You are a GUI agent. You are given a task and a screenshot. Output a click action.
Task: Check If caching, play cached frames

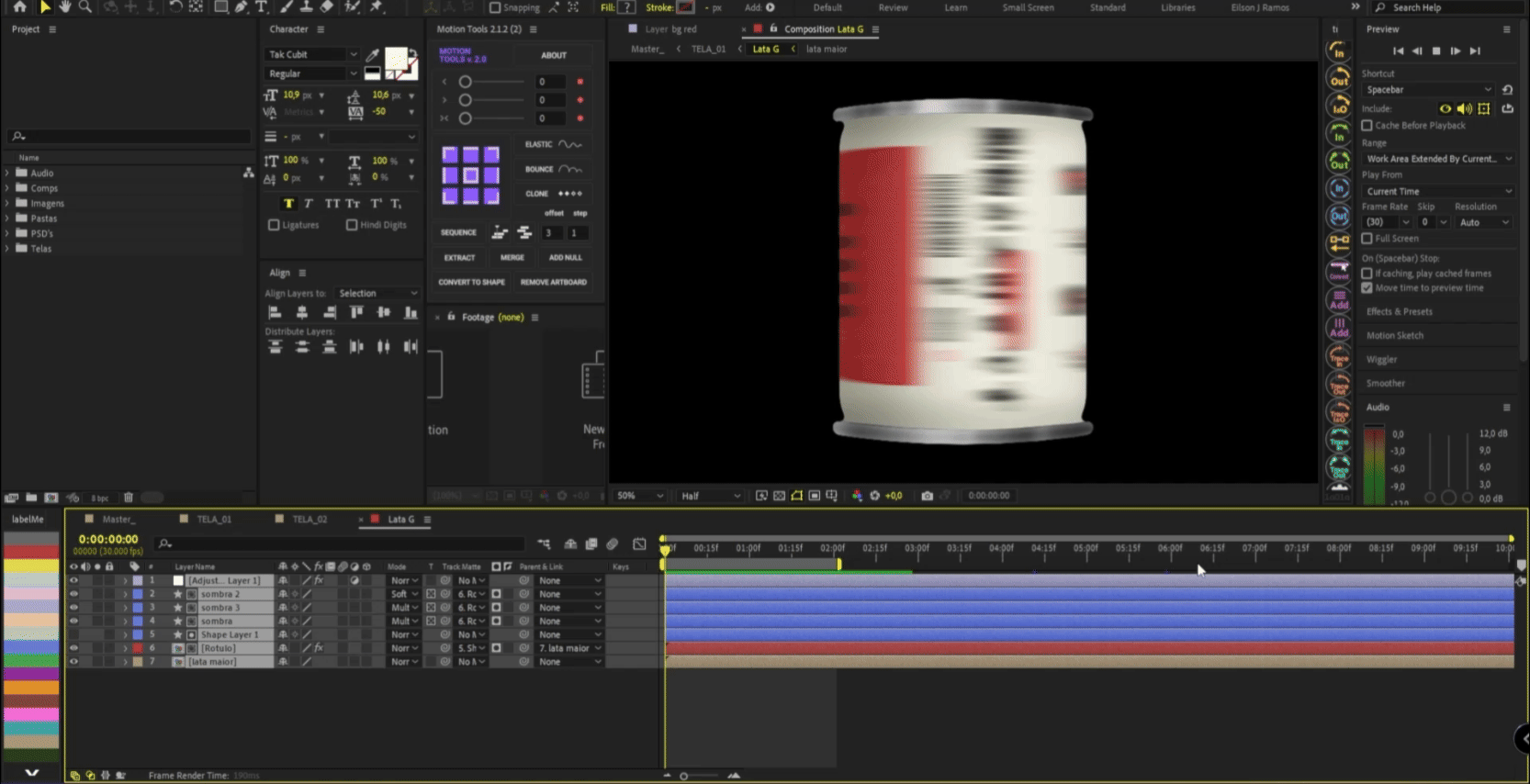pyautogui.click(x=1367, y=274)
